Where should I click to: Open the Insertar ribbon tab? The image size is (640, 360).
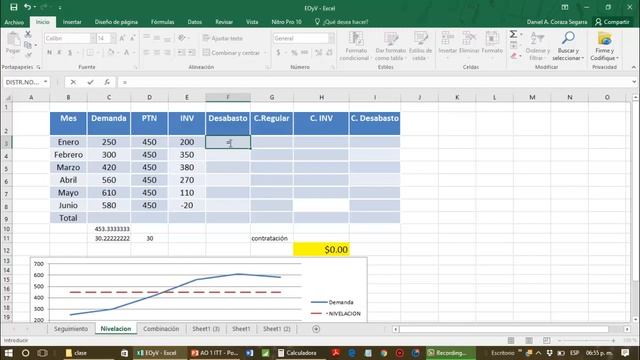(72, 22)
